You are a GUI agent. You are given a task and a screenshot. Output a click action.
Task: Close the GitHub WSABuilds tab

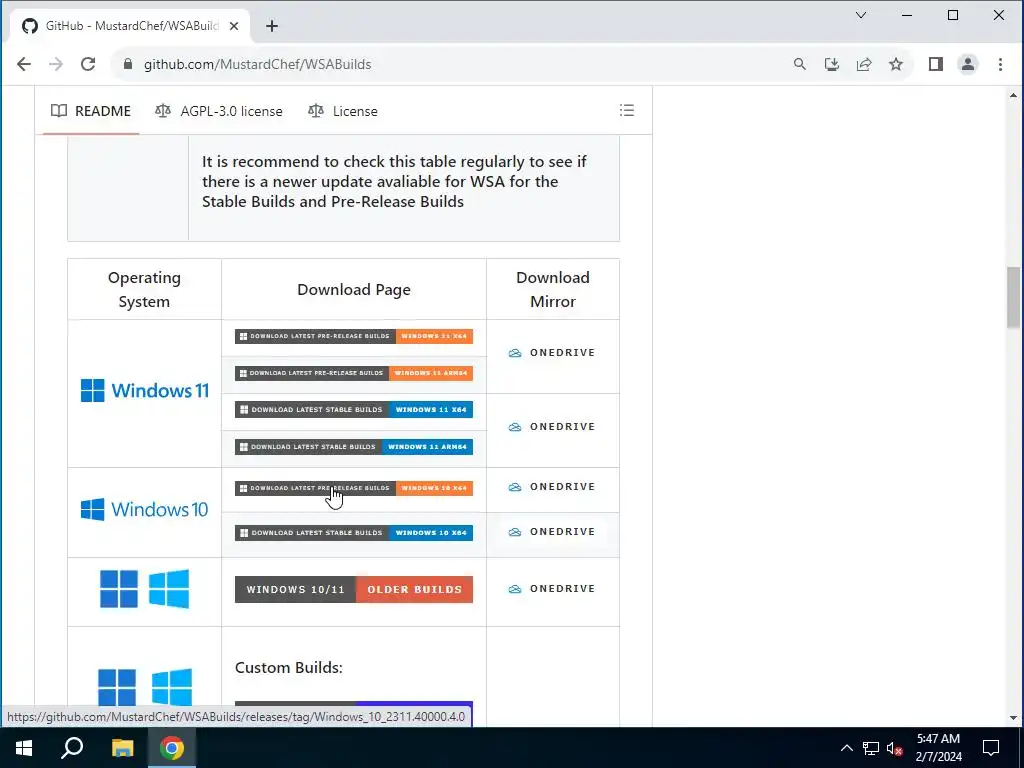(x=234, y=26)
